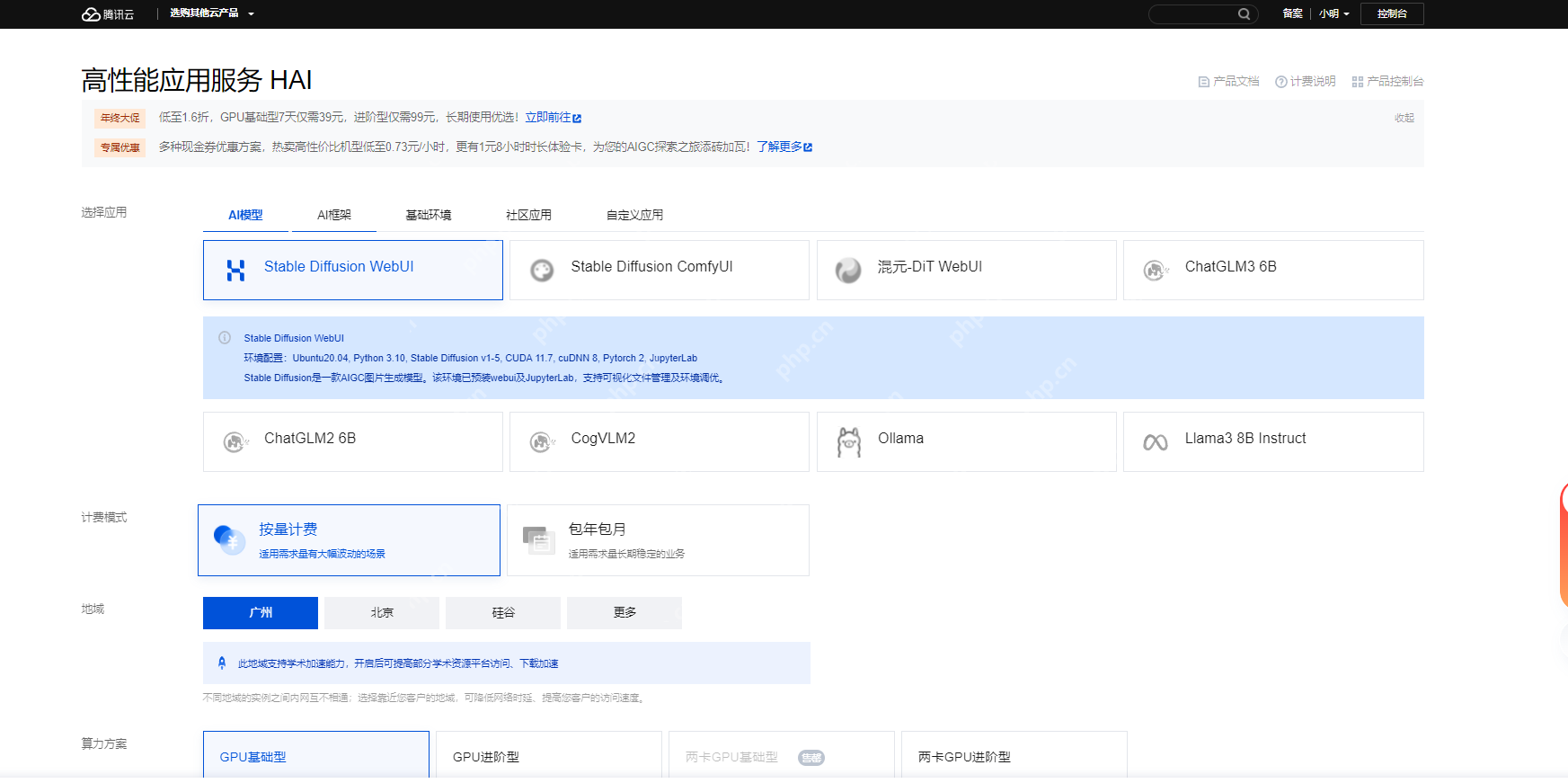
Task: Choose the Ollama llama icon
Action: tap(848, 442)
